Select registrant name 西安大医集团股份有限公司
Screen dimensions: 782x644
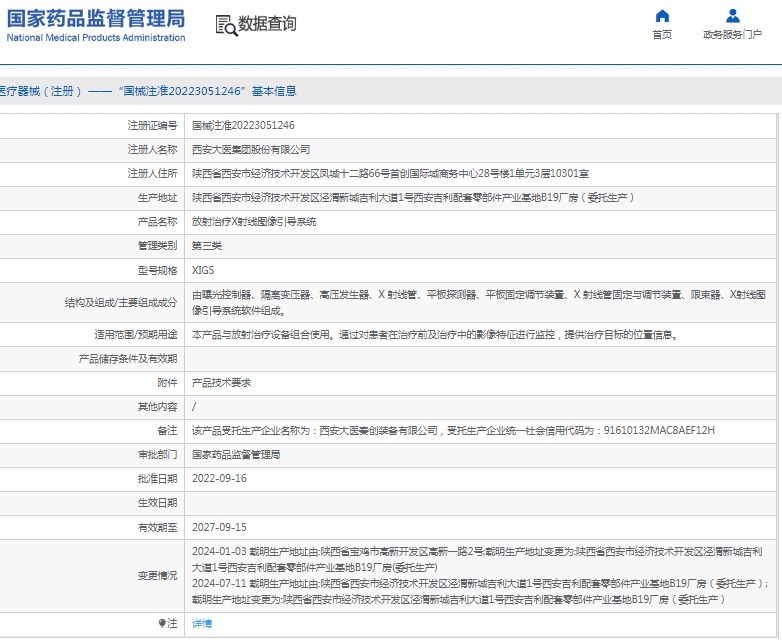coord(251,149)
